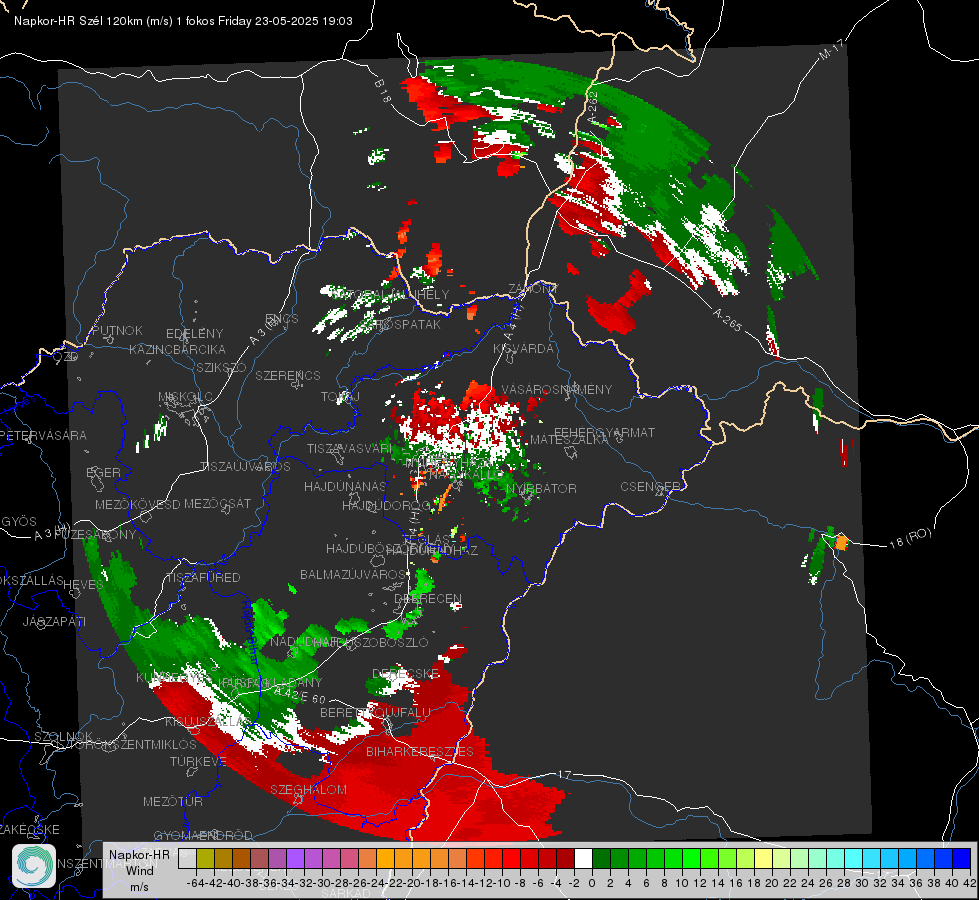Click the SZOLNOK city label

pyautogui.click(x=64, y=736)
